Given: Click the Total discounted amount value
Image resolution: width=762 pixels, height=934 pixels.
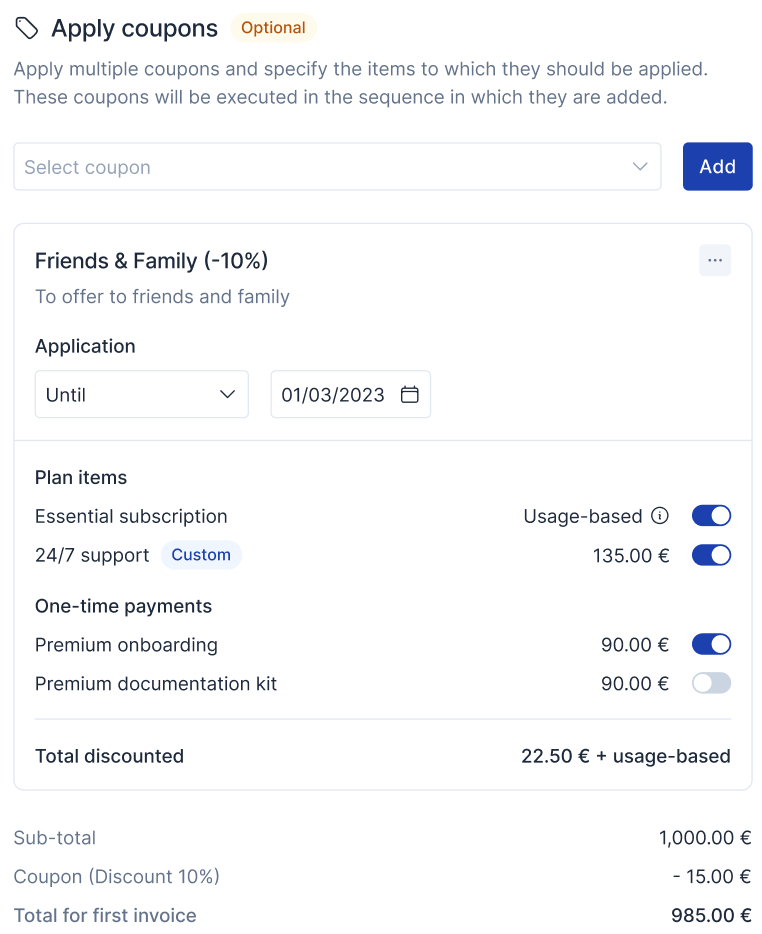Looking at the screenshot, I should (x=626, y=756).
